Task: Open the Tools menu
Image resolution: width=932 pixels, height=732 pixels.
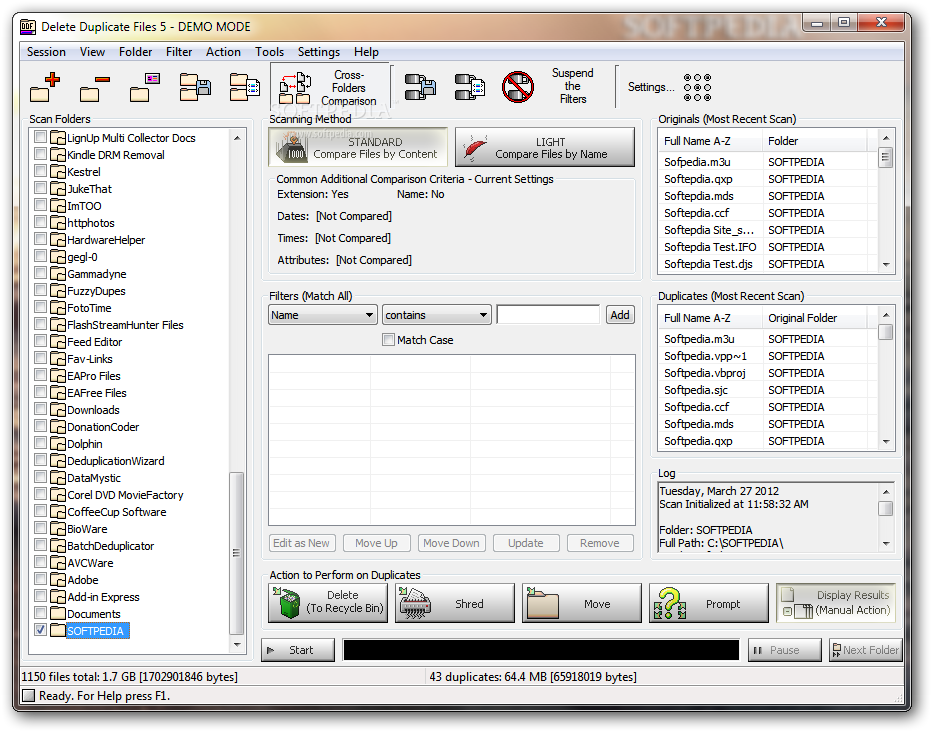Action: click(269, 52)
